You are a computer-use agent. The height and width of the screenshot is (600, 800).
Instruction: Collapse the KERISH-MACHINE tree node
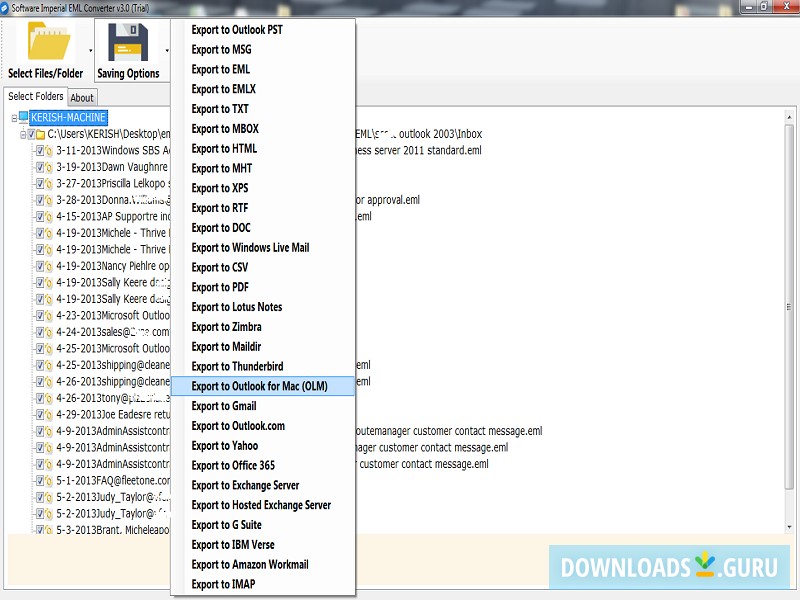(13, 117)
